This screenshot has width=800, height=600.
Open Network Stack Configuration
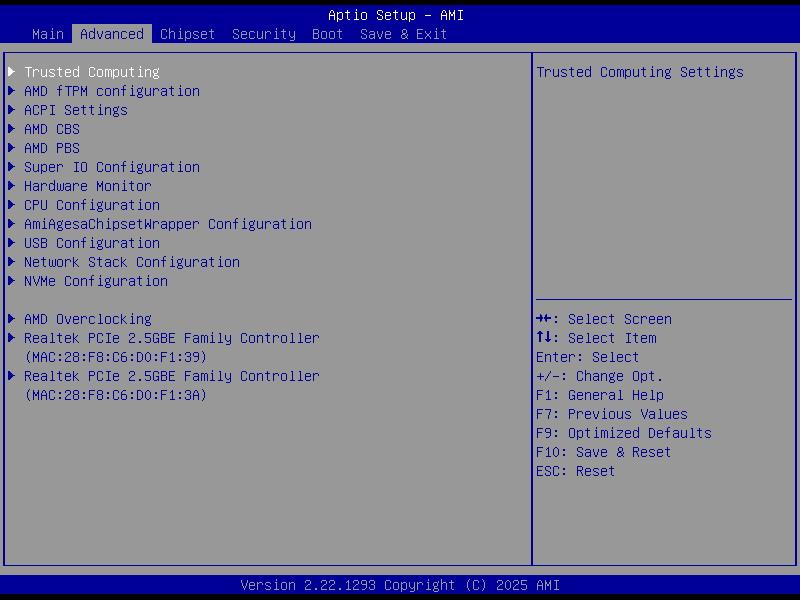(x=132, y=262)
